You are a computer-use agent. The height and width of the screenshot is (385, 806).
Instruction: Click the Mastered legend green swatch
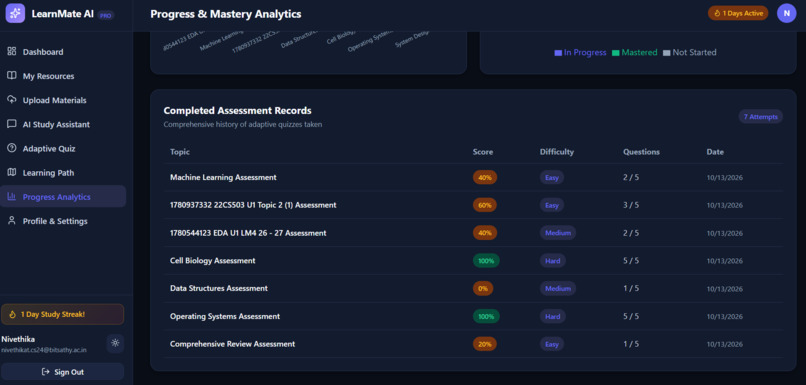tap(615, 53)
